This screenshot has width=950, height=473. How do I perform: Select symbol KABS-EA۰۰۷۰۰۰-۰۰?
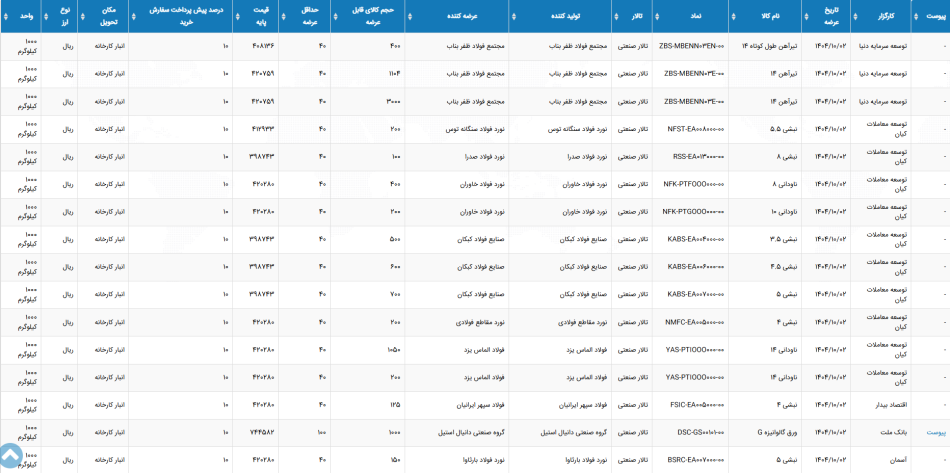696,294
